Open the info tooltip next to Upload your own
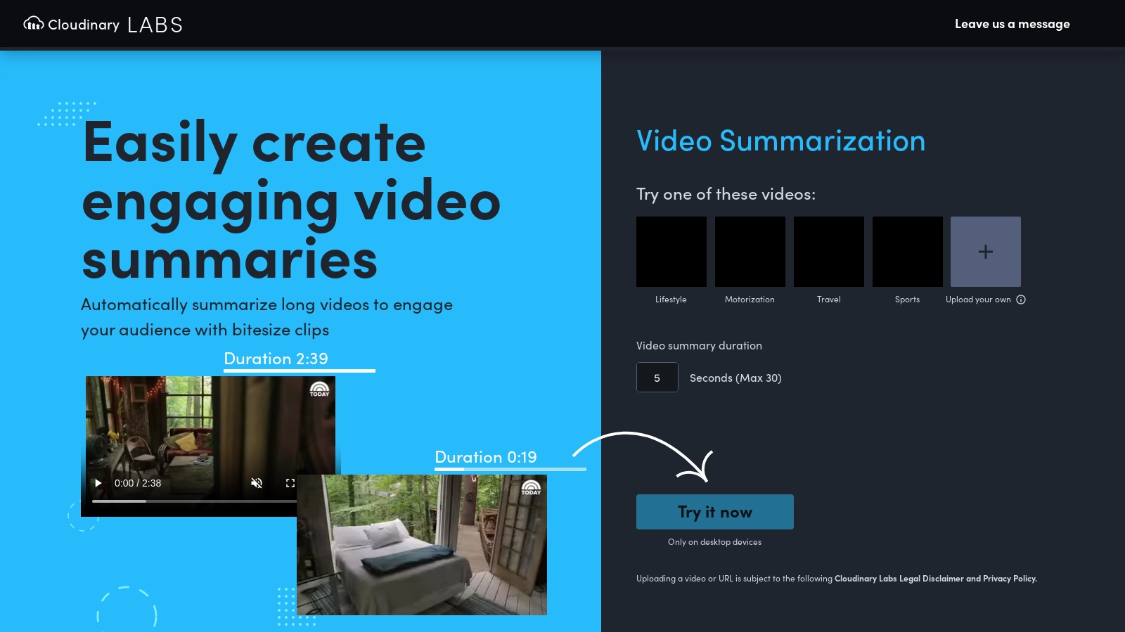Screen dimensions: 1125x632 click(1022, 299)
